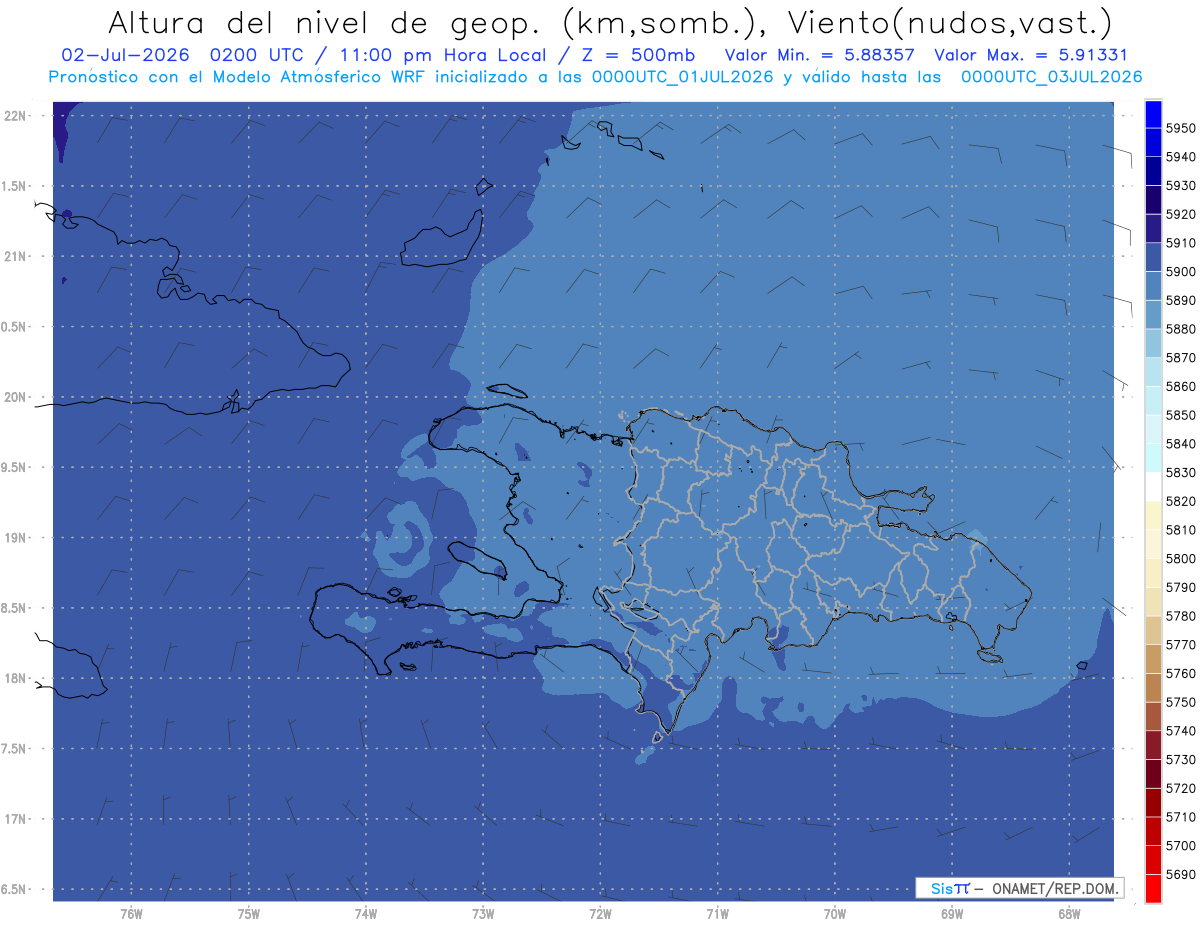Image resolution: width=1200 pixels, height=927 pixels.
Task: Click the '5900' color bar value
Action: tap(1180, 272)
